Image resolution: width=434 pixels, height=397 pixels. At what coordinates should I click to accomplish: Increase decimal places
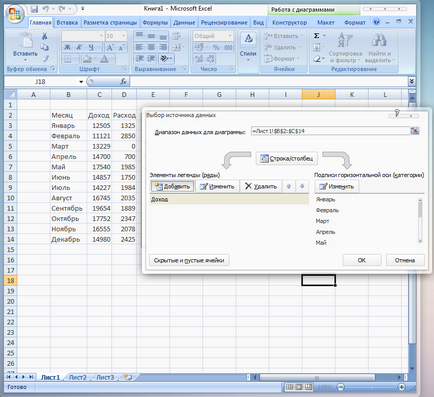tap(199, 59)
